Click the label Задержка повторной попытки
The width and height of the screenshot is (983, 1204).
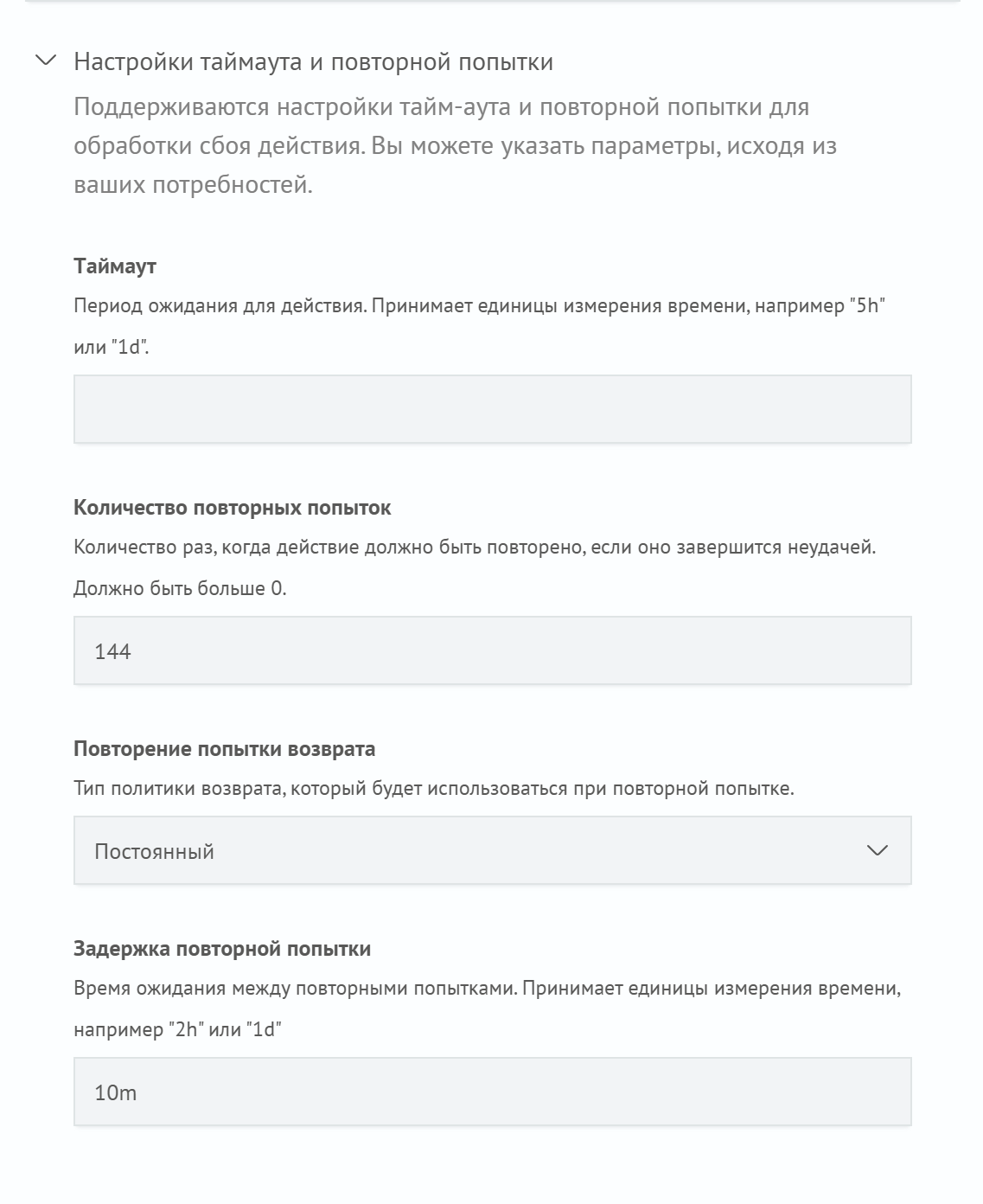tap(223, 948)
